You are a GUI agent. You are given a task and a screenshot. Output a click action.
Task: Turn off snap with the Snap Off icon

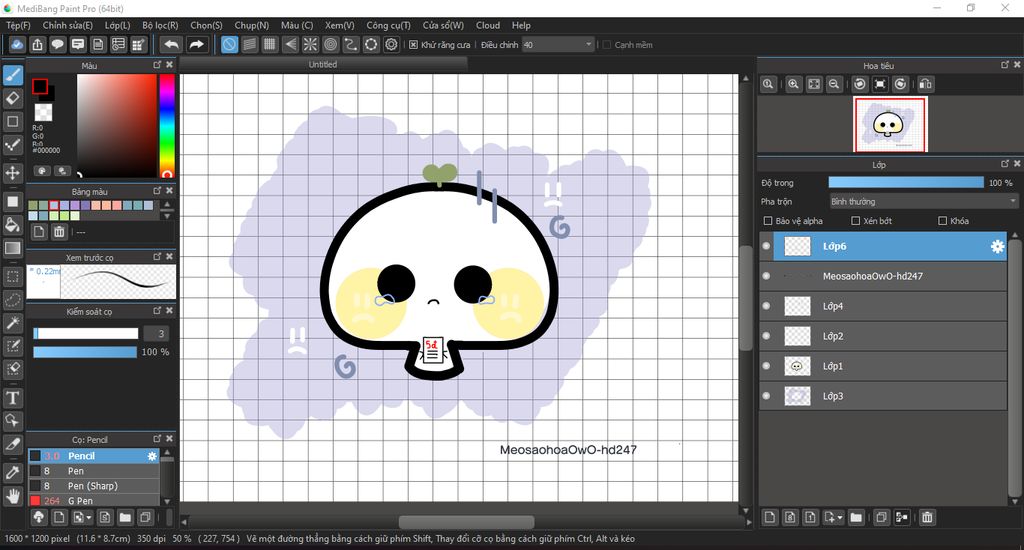(x=229, y=44)
